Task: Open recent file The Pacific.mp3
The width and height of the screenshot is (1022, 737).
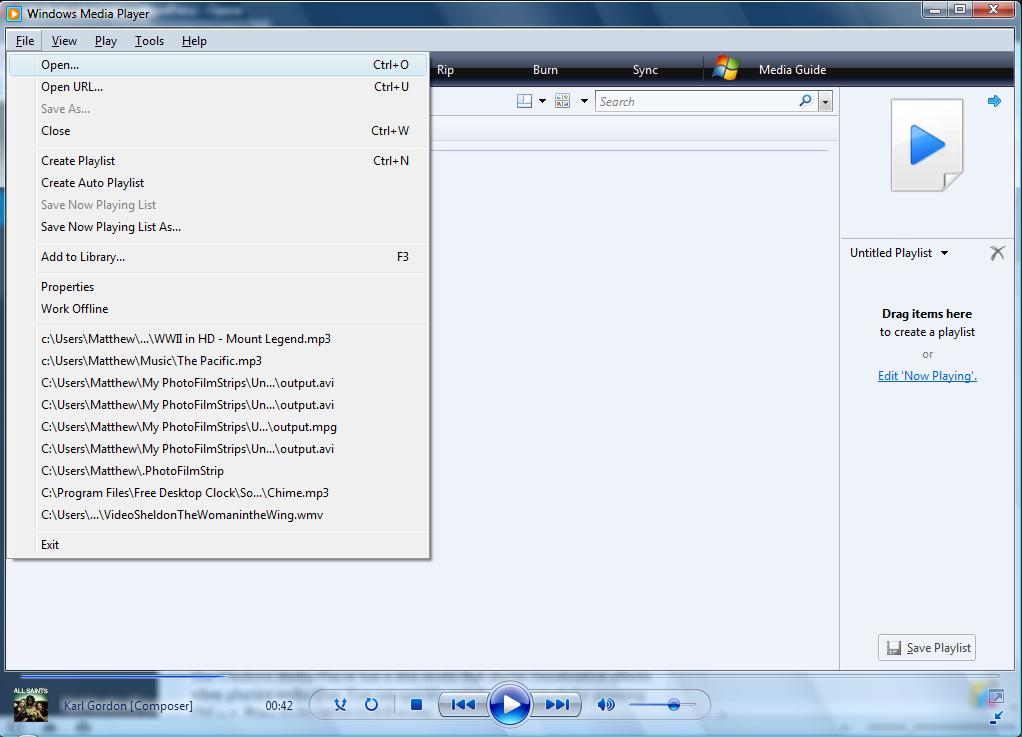Action: (218, 361)
